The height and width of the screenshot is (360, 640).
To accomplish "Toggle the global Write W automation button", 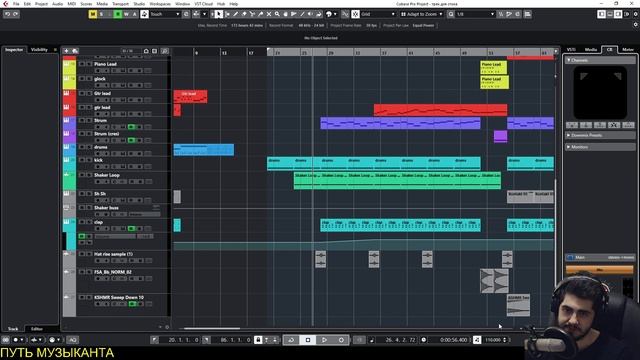I will tap(126, 14).
